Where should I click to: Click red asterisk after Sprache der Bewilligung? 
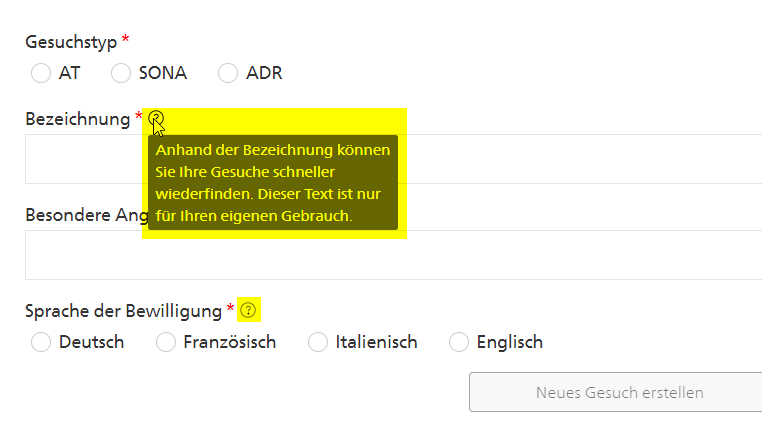tap(230, 307)
